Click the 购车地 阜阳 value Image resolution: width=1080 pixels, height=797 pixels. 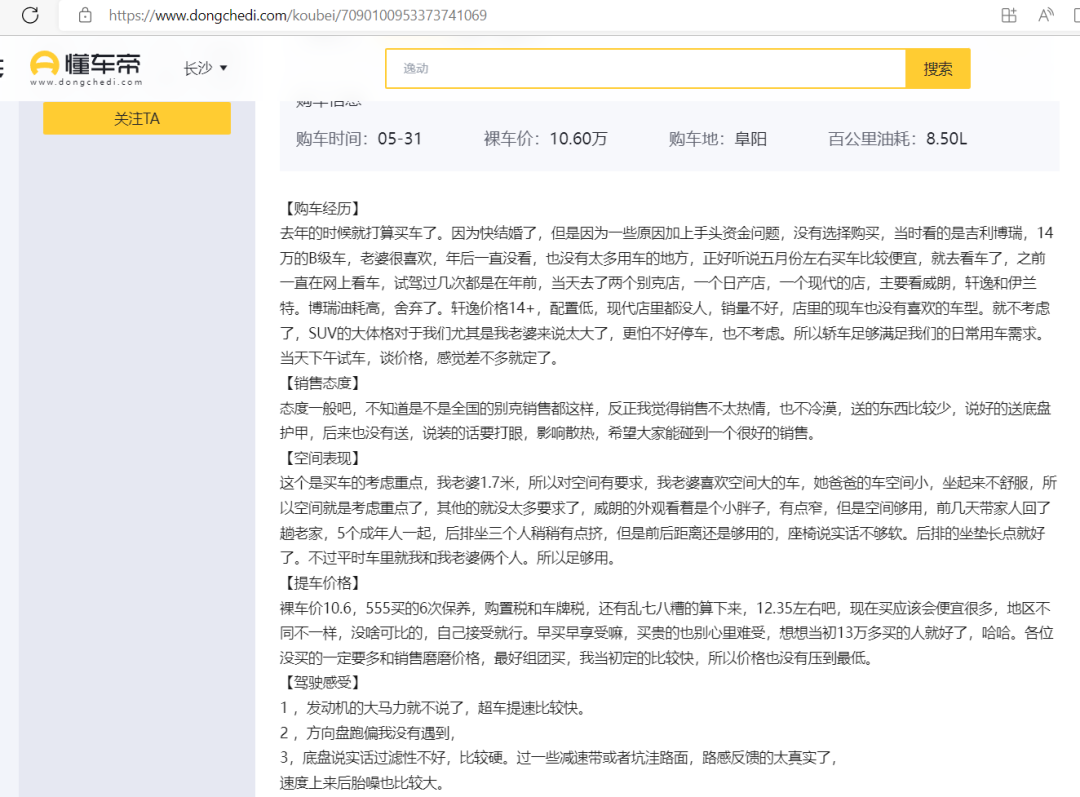pyautogui.click(x=751, y=139)
